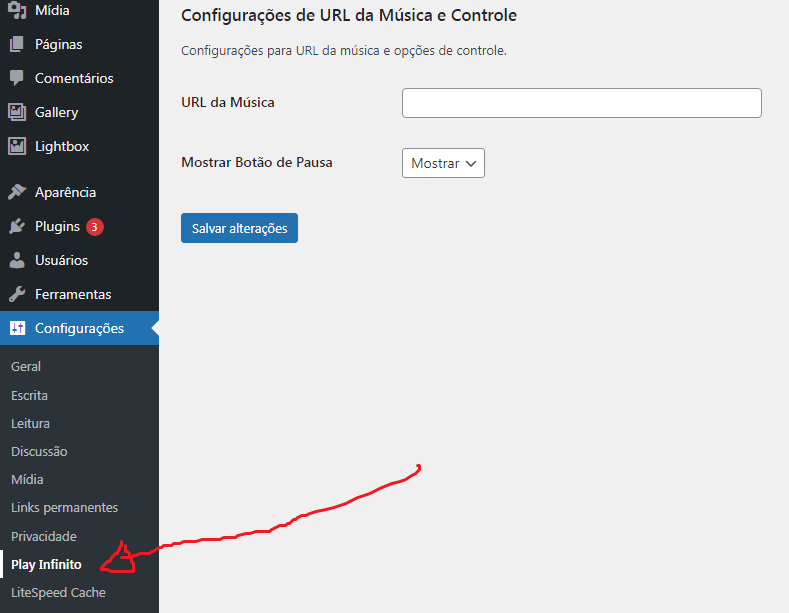The height and width of the screenshot is (613, 789).
Task: Go to Lightbox menu item
Action: tap(62, 146)
